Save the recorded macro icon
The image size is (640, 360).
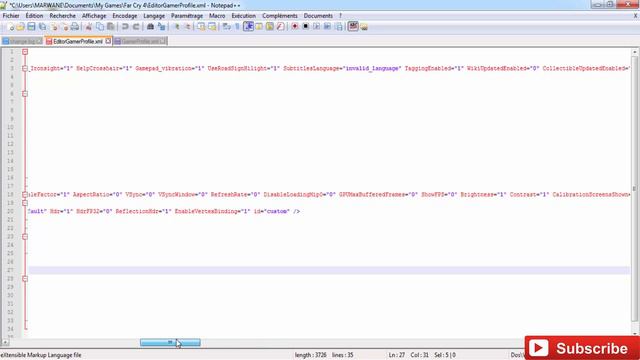[x=339, y=27]
